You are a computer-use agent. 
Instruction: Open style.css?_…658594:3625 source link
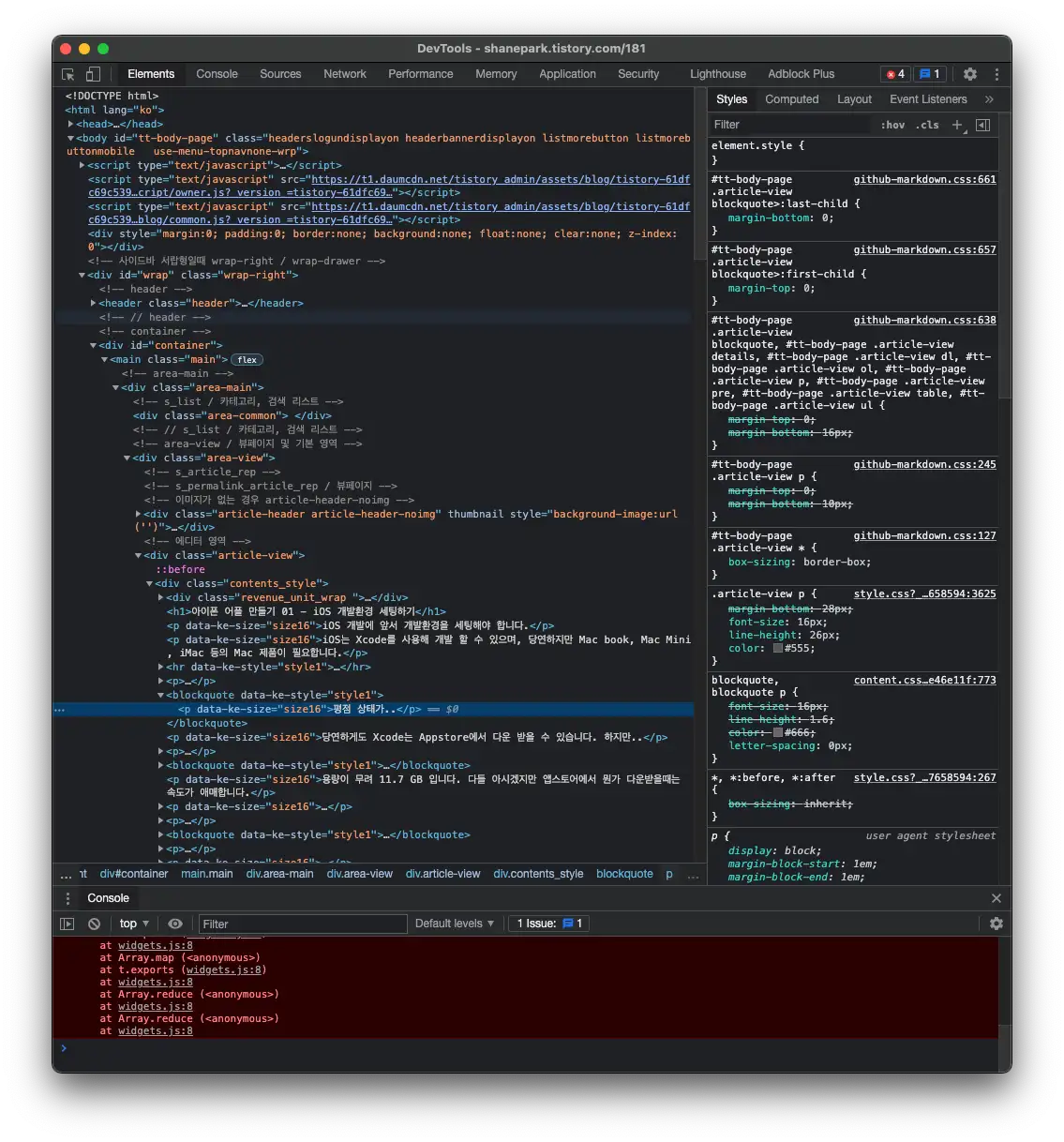(x=924, y=594)
